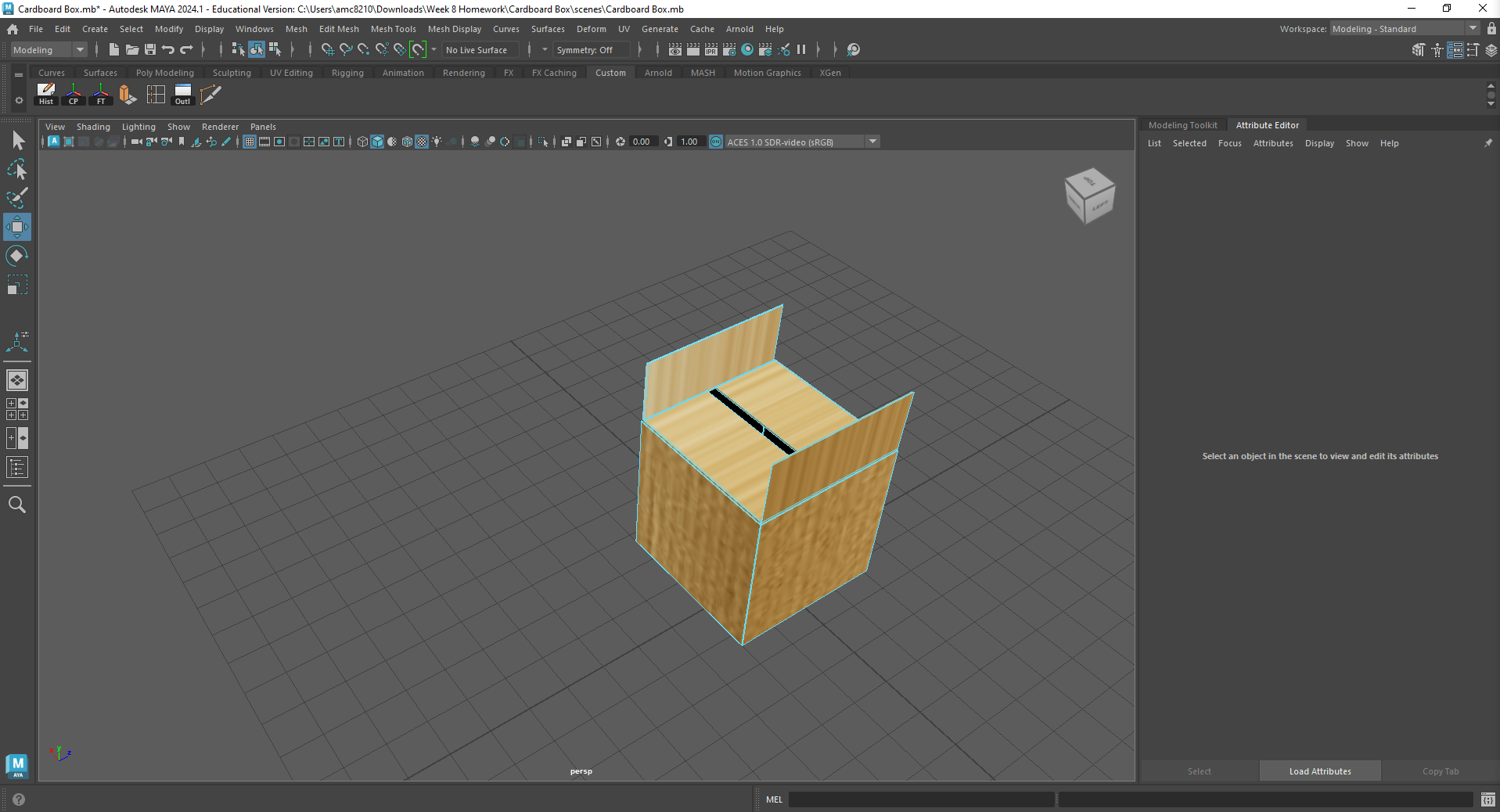This screenshot has height=812, width=1500.
Task: Click the Load Attributes button
Action: [x=1319, y=771]
